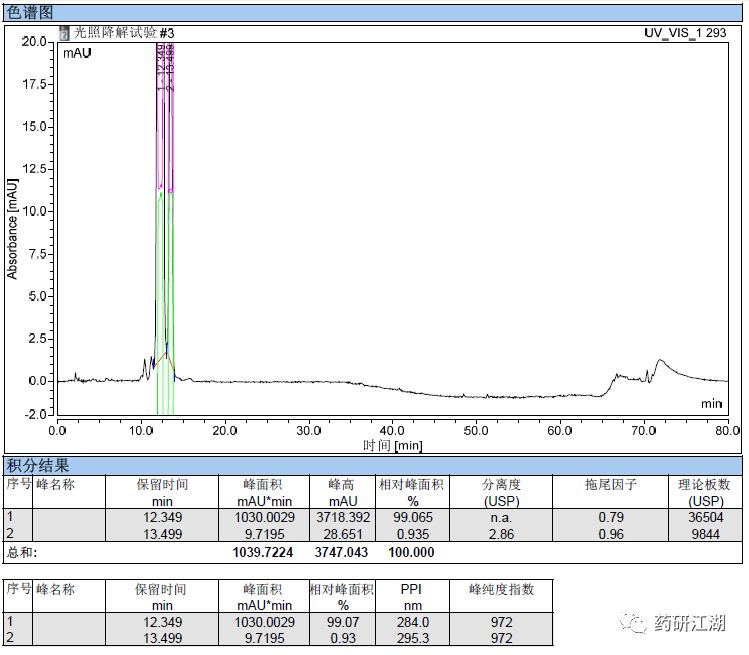Select peak 1 row with retention 12.349

[x=373, y=517]
